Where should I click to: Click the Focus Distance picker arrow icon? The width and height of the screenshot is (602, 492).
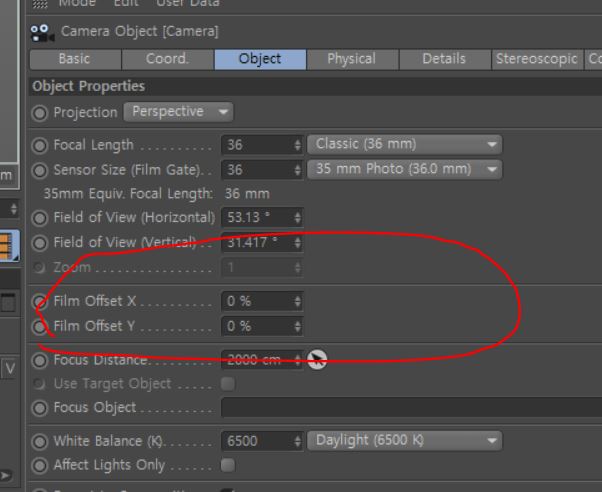click(317, 360)
